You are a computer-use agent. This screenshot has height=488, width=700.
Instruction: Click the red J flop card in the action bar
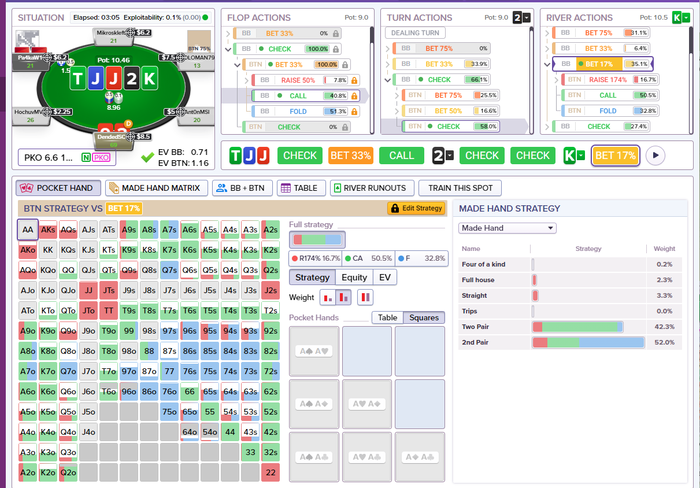point(263,155)
